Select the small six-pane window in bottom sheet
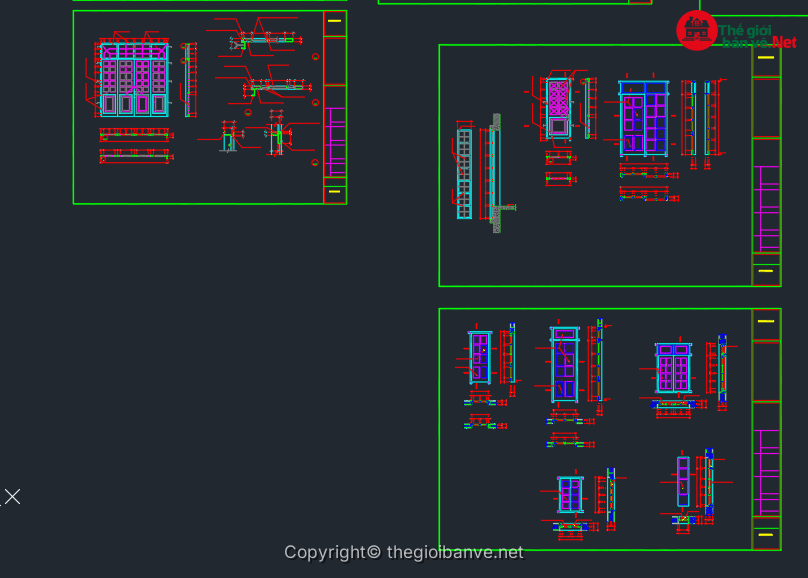 pos(570,495)
